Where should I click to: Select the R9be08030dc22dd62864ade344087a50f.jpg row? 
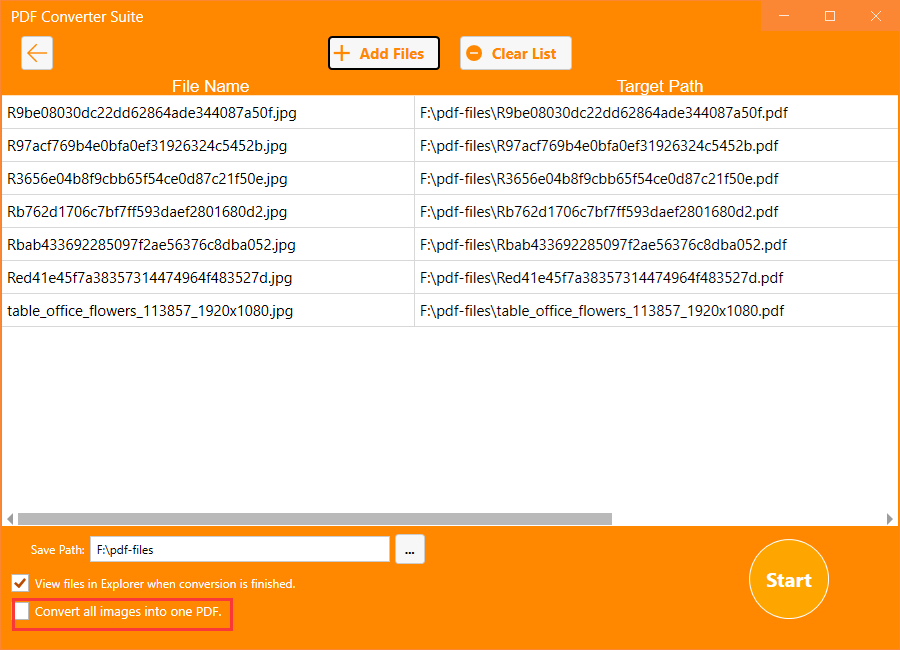(x=152, y=113)
